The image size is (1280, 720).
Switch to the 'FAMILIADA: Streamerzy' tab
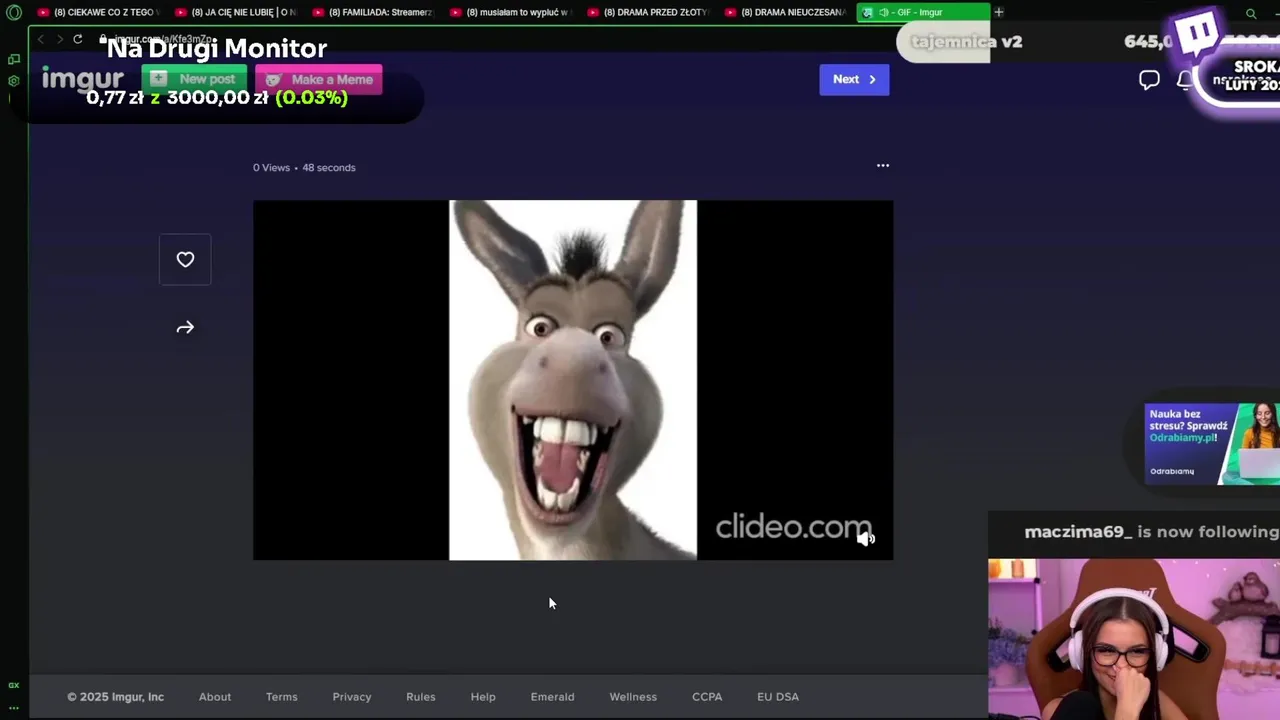(371, 12)
